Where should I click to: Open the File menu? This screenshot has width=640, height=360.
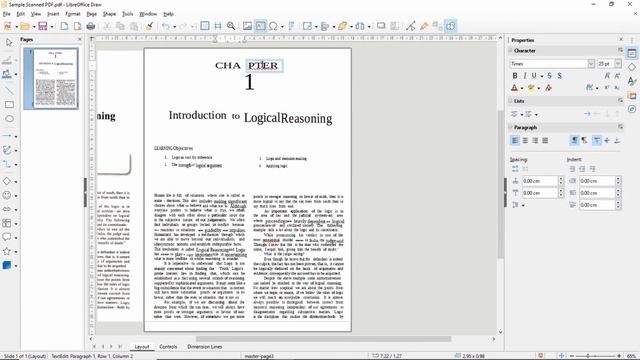tap(7, 14)
